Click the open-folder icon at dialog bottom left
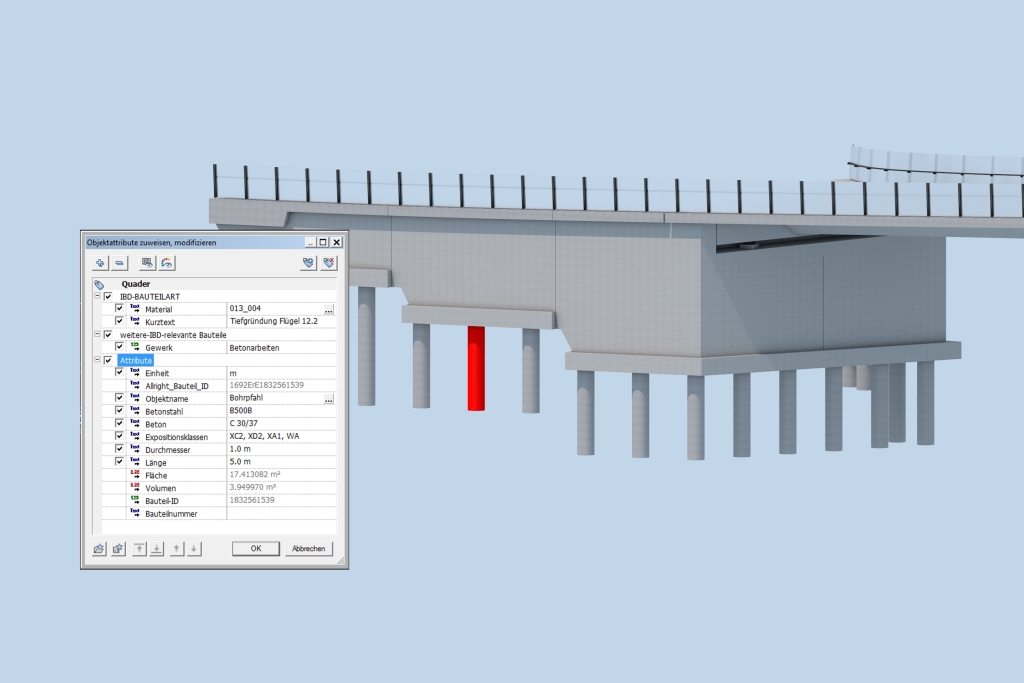The width and height of the screenshot is (1024, 683). tap(99, 549)
